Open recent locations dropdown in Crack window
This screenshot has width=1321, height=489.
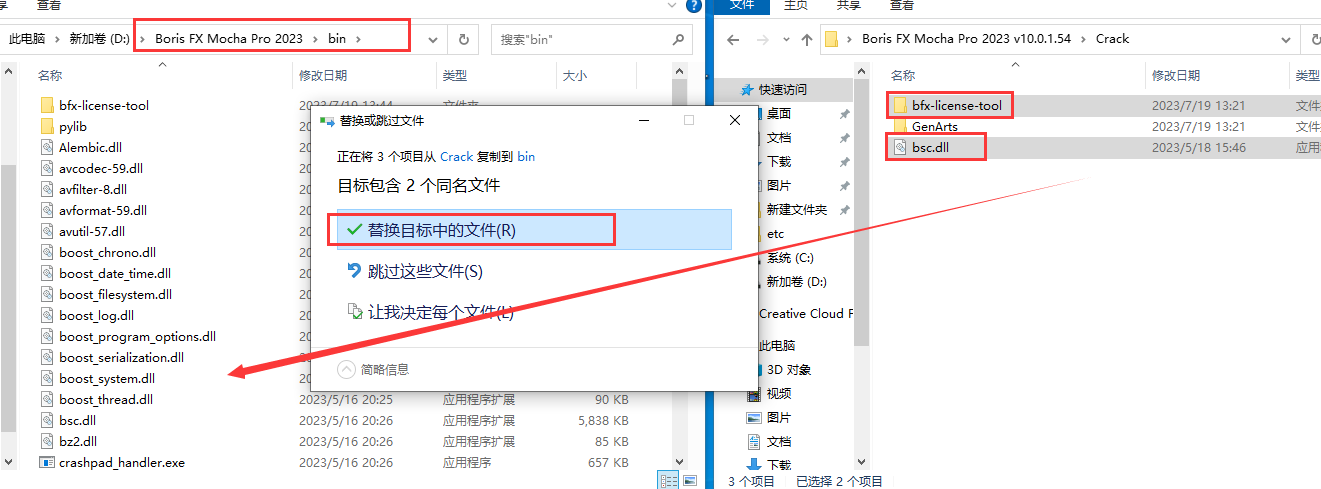tap(784, 39)
